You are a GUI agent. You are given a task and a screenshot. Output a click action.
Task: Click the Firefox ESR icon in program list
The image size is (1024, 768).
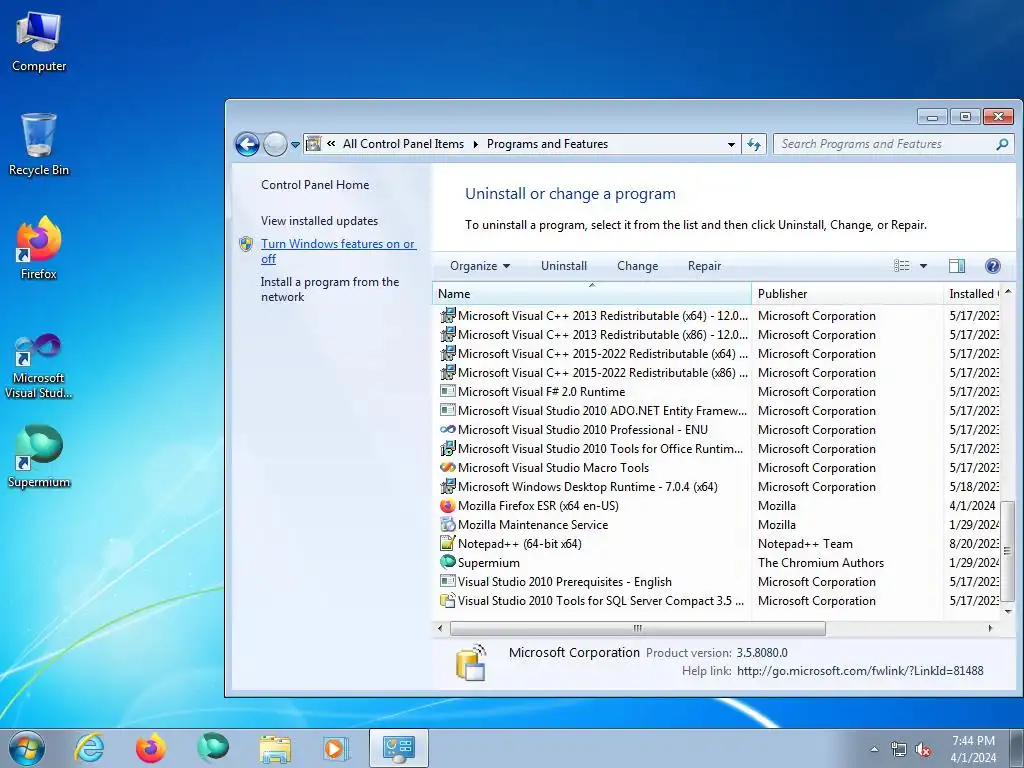447,505
